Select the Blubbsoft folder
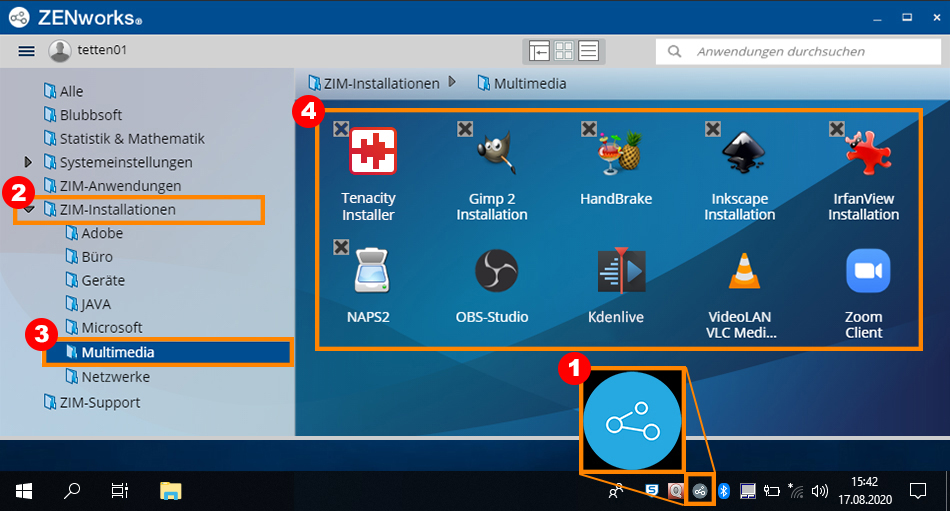 pyautogui.click(x=83, y=115)
